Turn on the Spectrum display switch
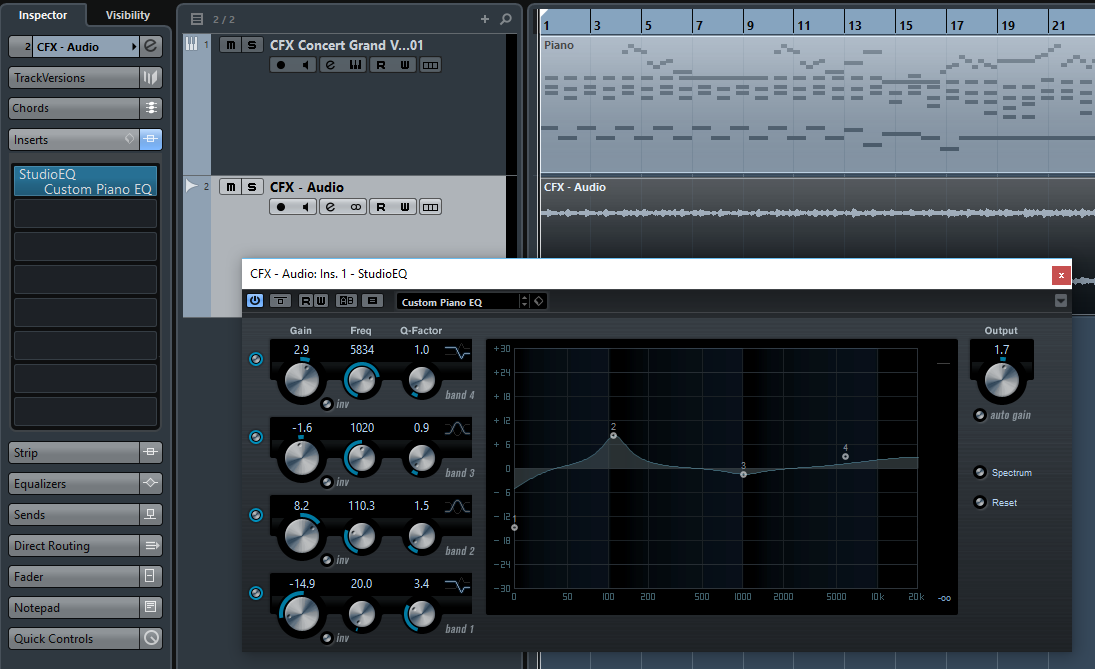The height and width of the screenshot is (669, 1095). [980, 472]
